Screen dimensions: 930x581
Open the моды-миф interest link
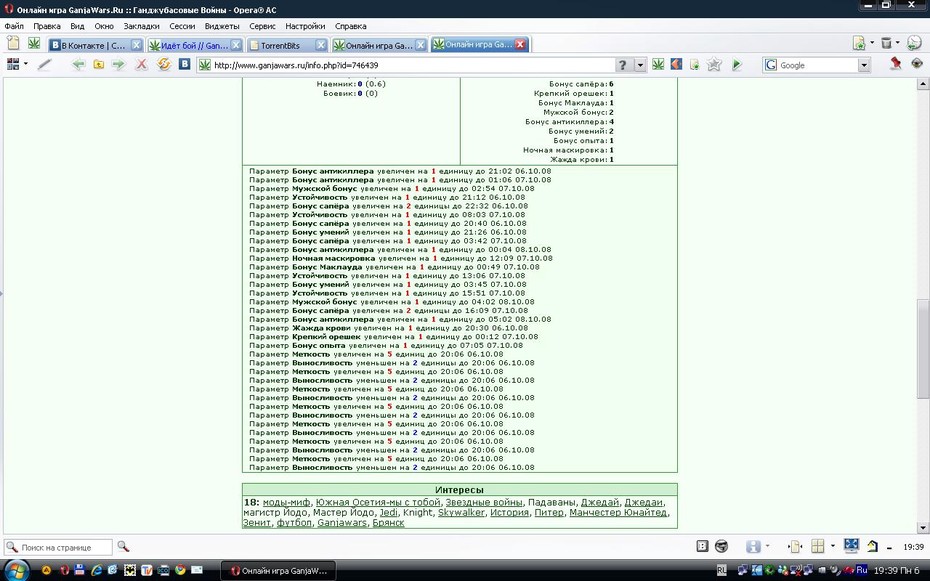[286, 502]
